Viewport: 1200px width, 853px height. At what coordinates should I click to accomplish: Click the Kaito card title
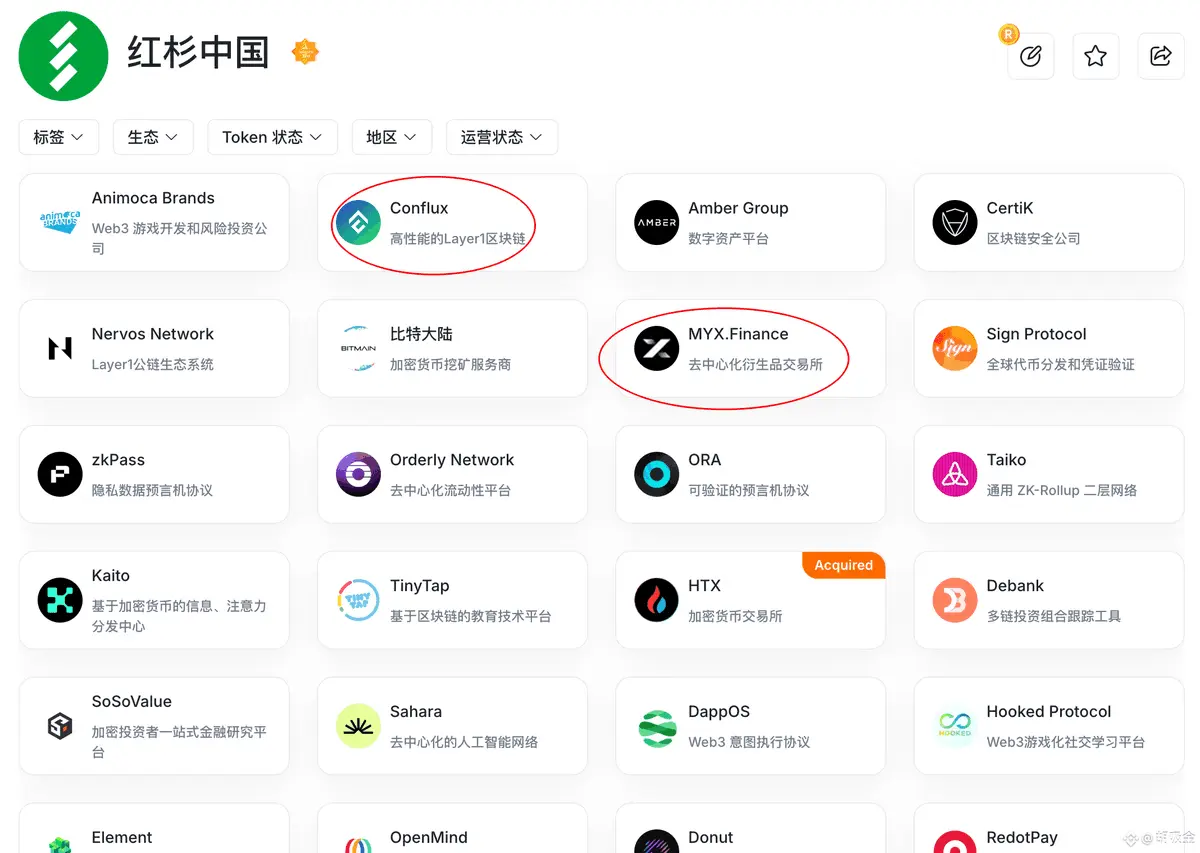click(x=111, y=576)
